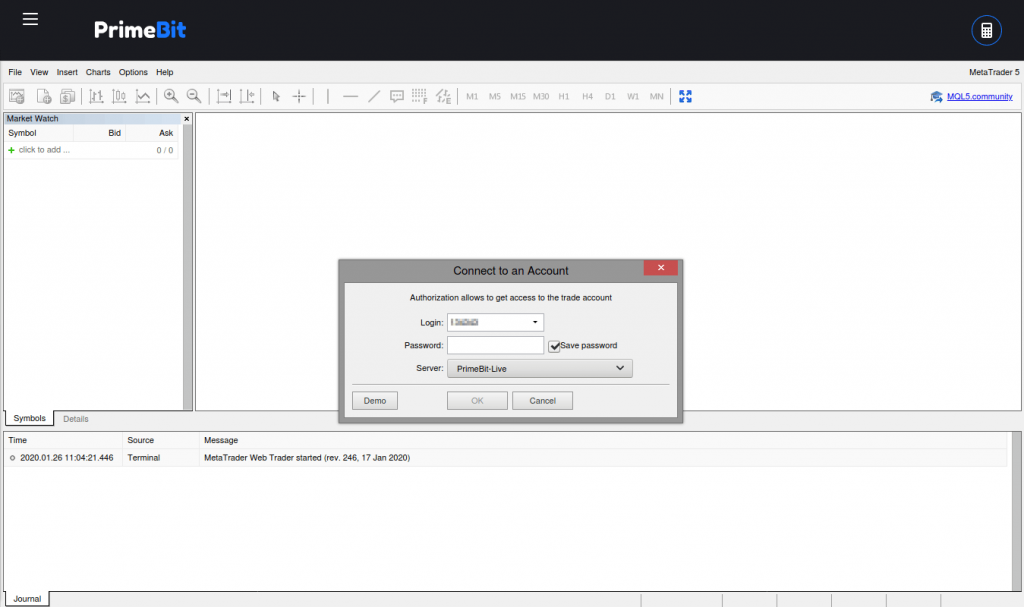This screenshot has width=1024, height=607.
Task: Select the Elliott wave tool icon
Action: pos(443,97)
